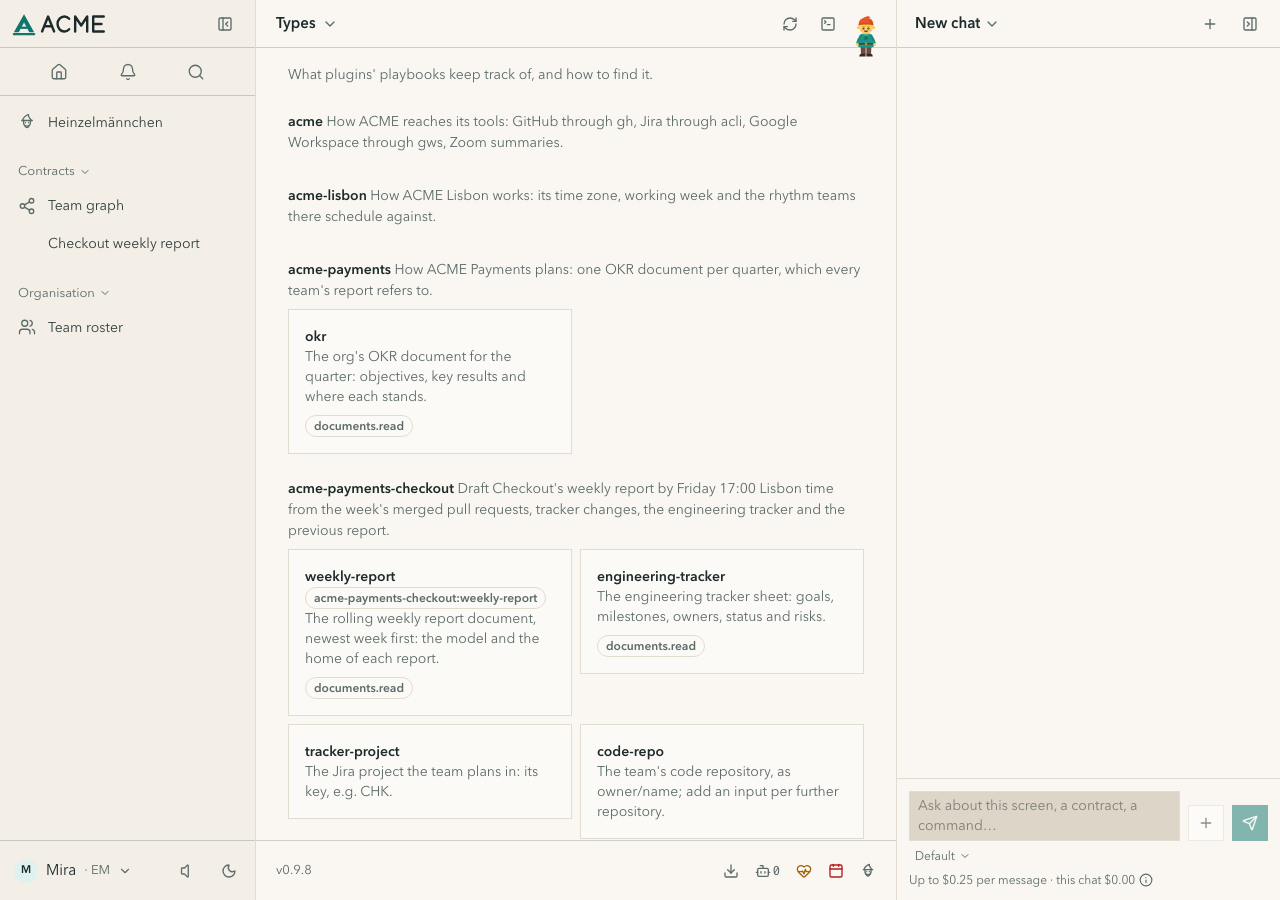Click the ACME logo
The height and width of the screenshot is (900, 1280).
tap(59, 24)
